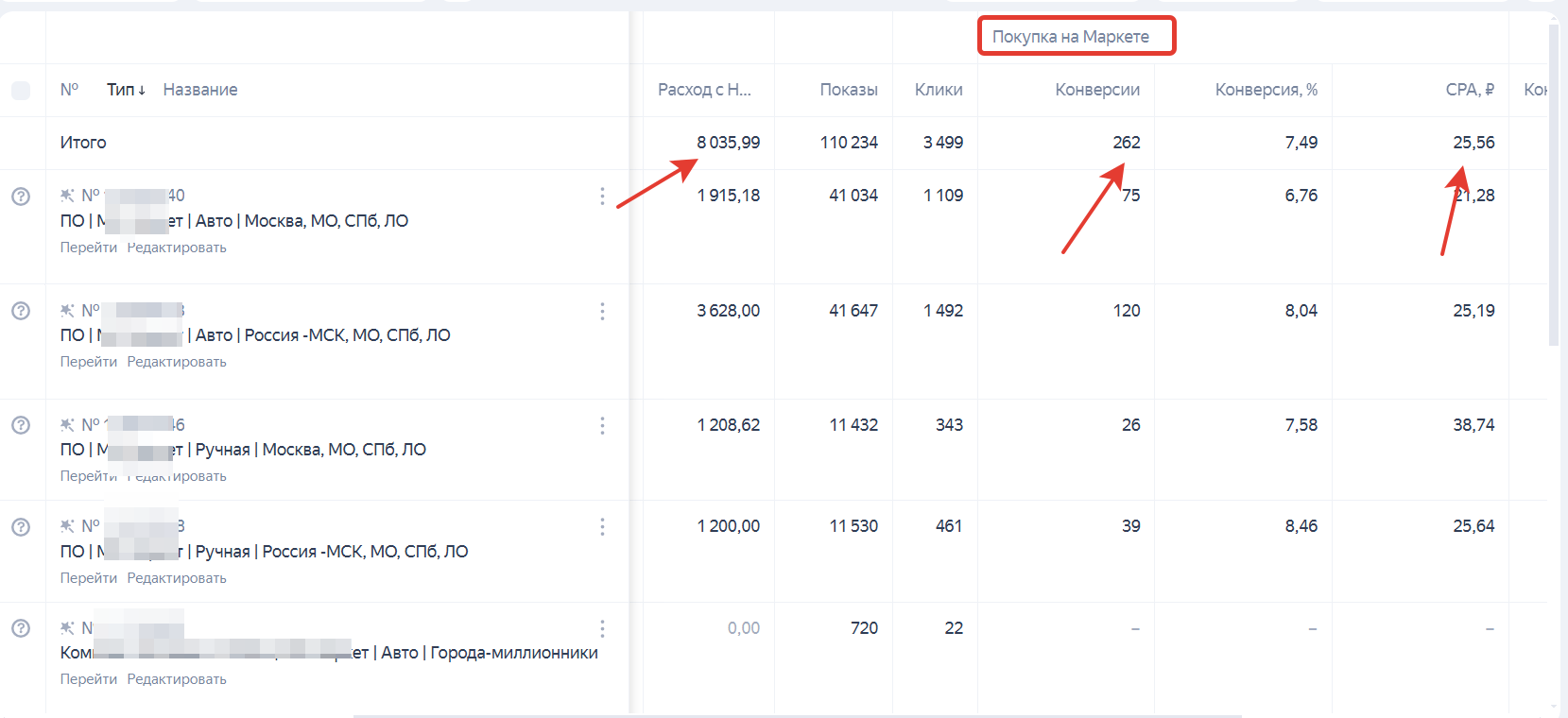Click Редактировать under Авто | Москва, МО campaign

[x=177, y=248]
